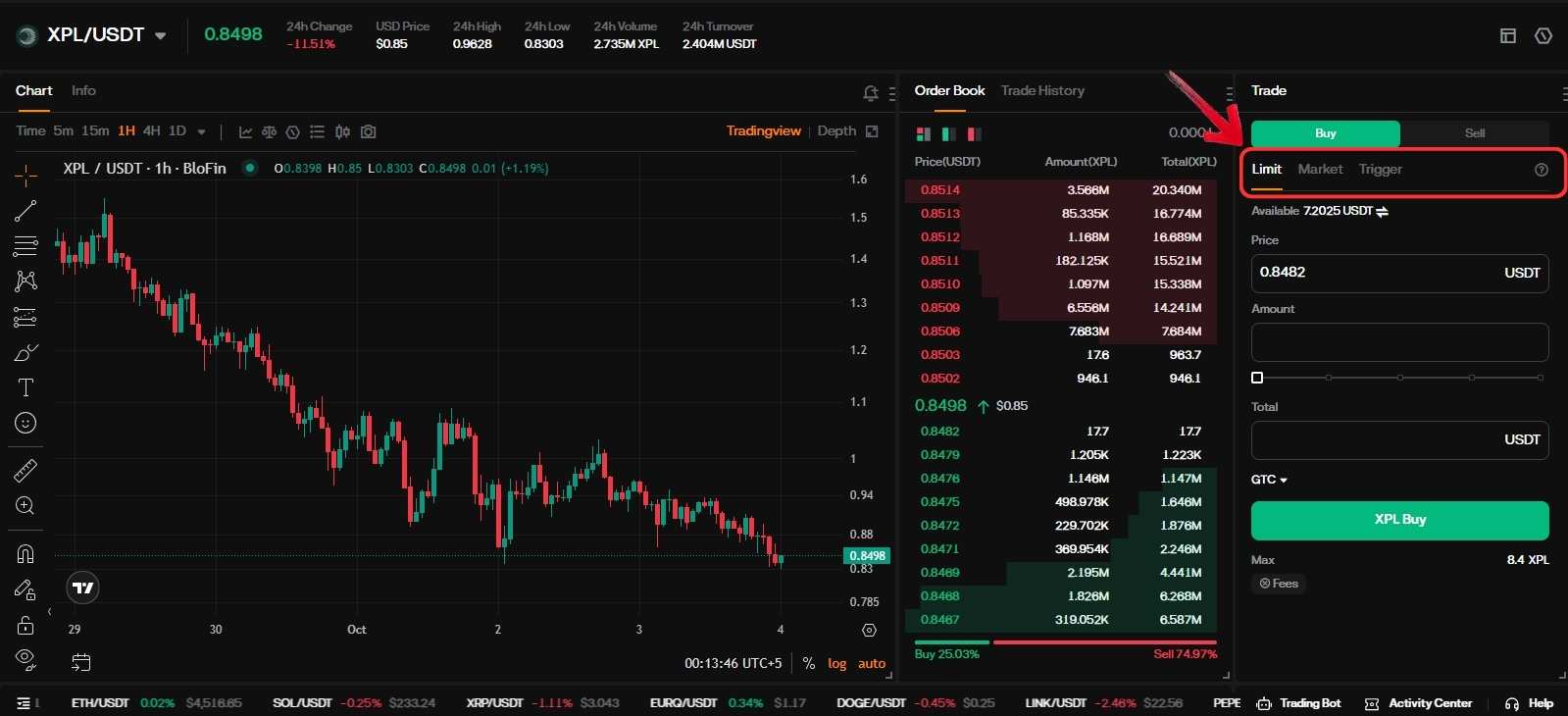The width and height of the screenshot is (1568, 716).
Task: Hide all drawings with the eye icon
Action: [x=25, y=658]
